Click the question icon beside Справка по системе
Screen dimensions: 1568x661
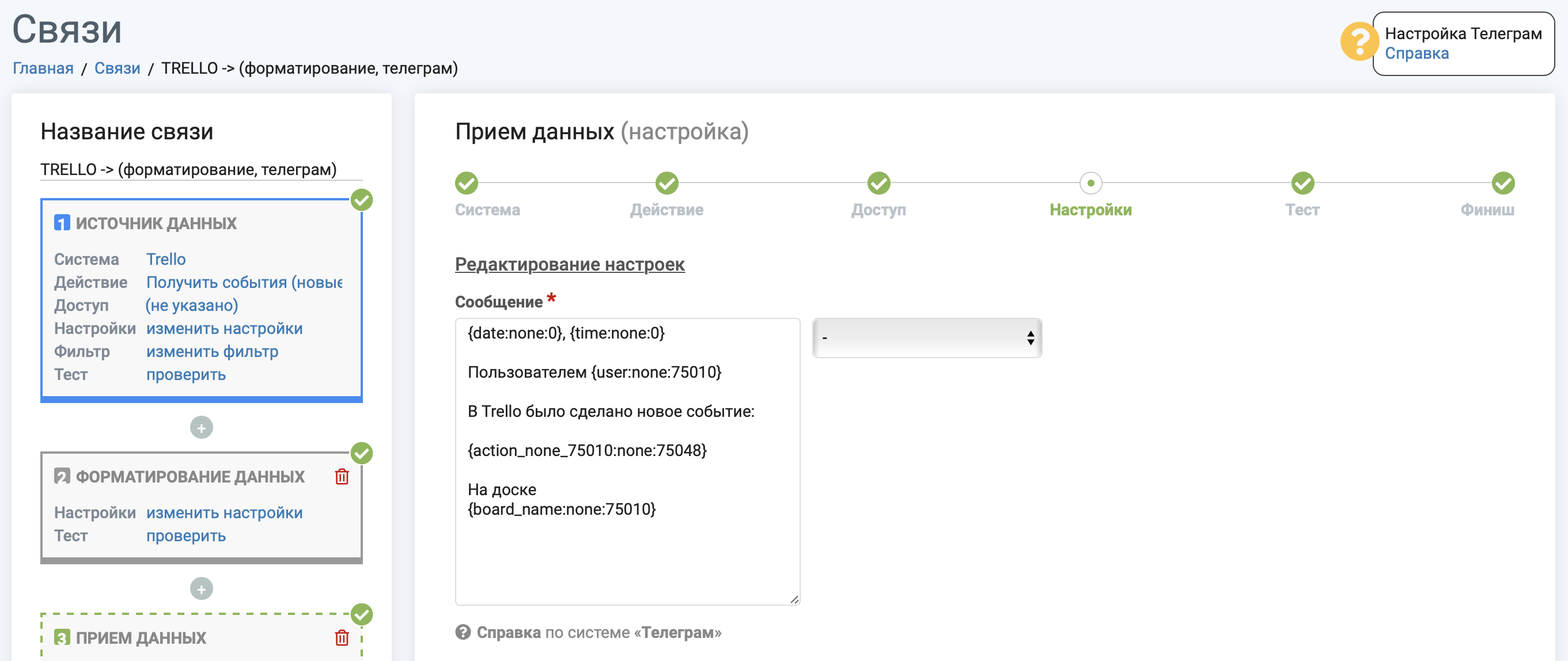(463, 632)
